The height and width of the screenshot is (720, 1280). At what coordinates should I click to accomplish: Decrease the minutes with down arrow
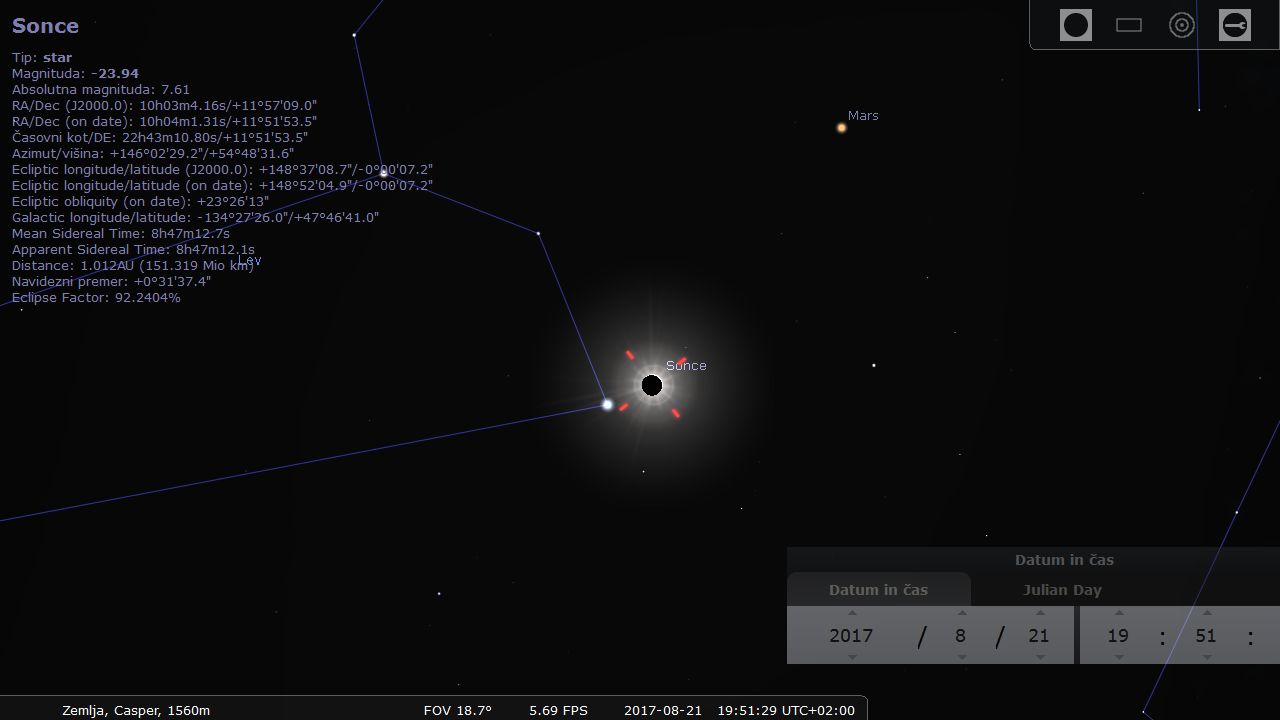[1207, 657]
